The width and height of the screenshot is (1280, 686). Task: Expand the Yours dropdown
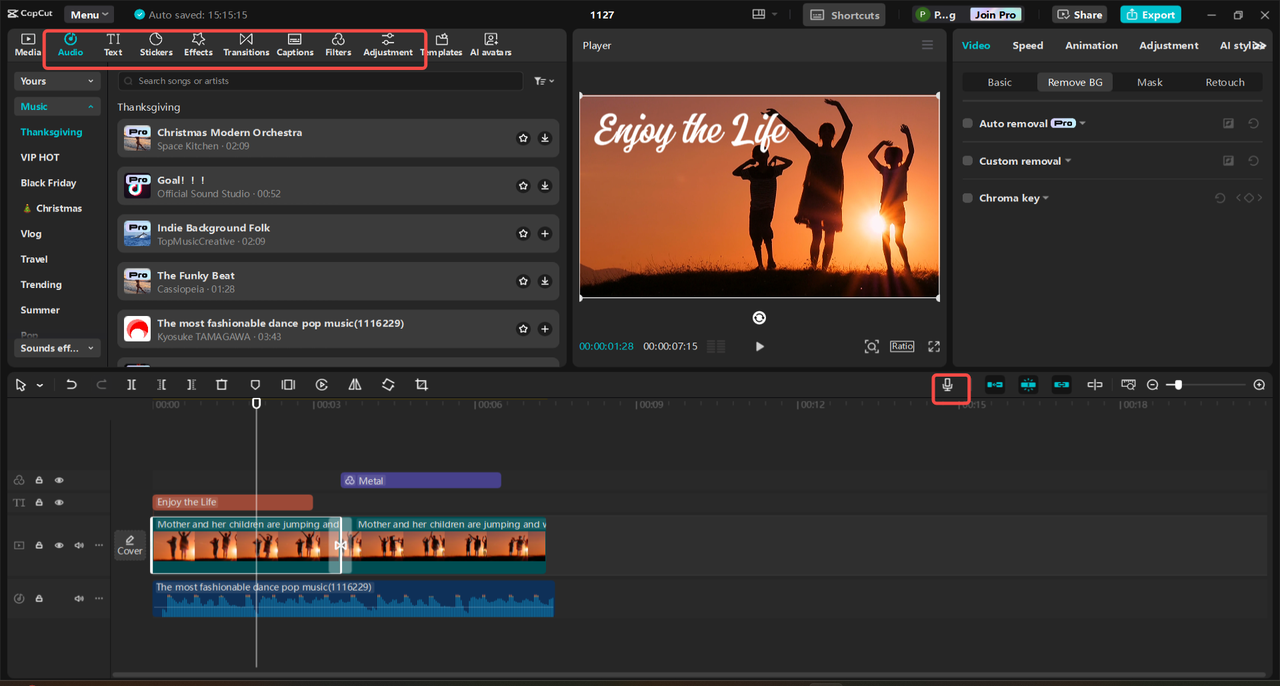(x=57, y=81)
